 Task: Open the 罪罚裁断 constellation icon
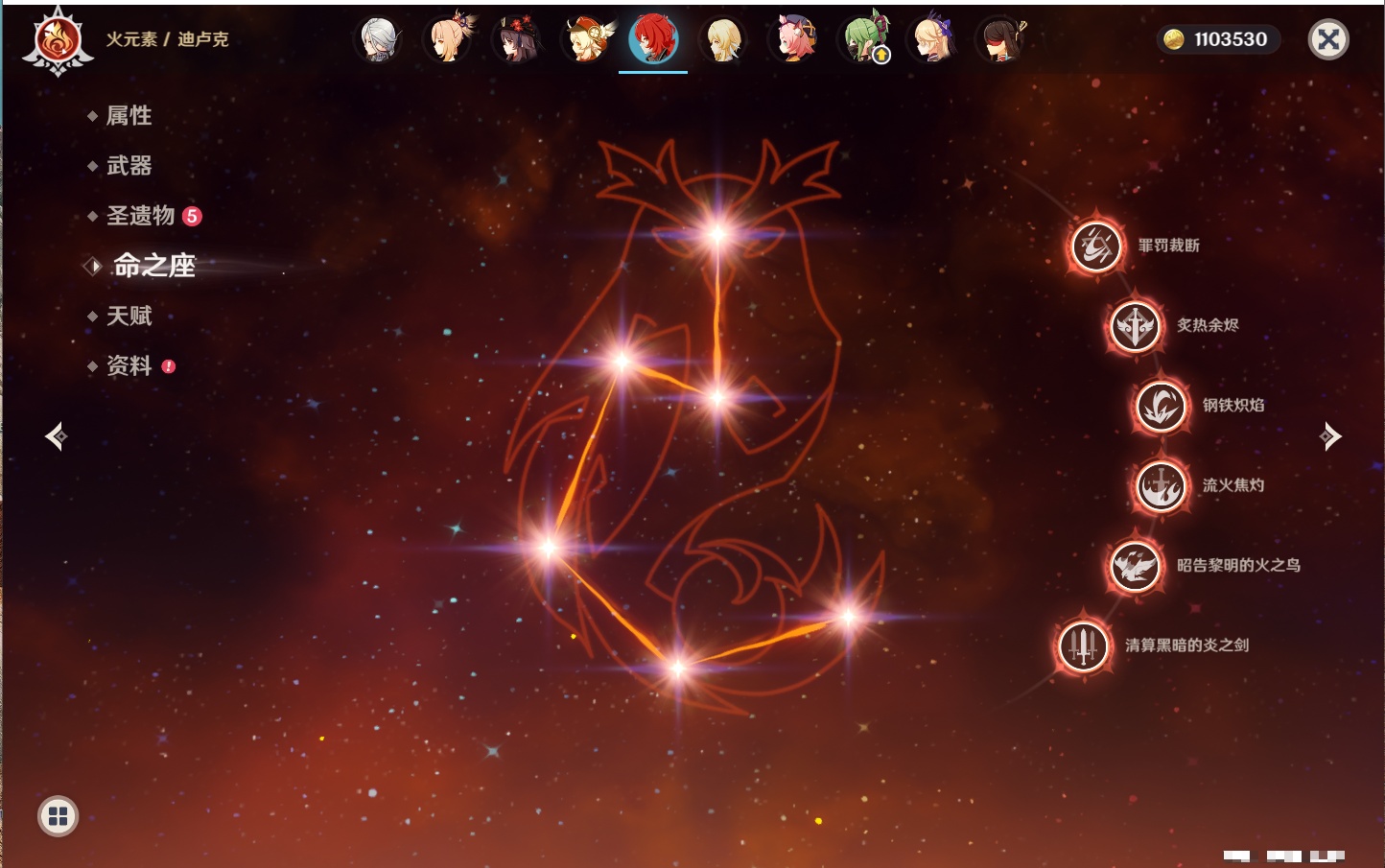(1096, 246)
